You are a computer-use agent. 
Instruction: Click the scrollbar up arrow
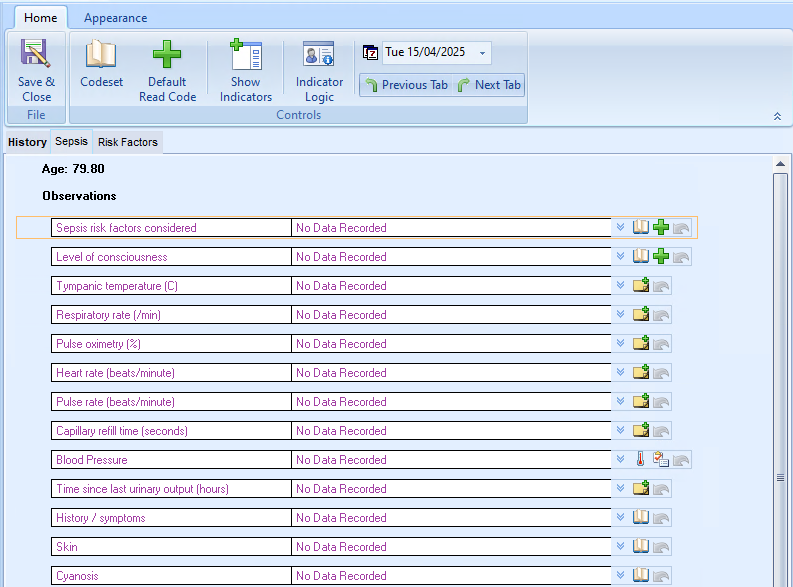pyautogui.click(x=780, y=163)
